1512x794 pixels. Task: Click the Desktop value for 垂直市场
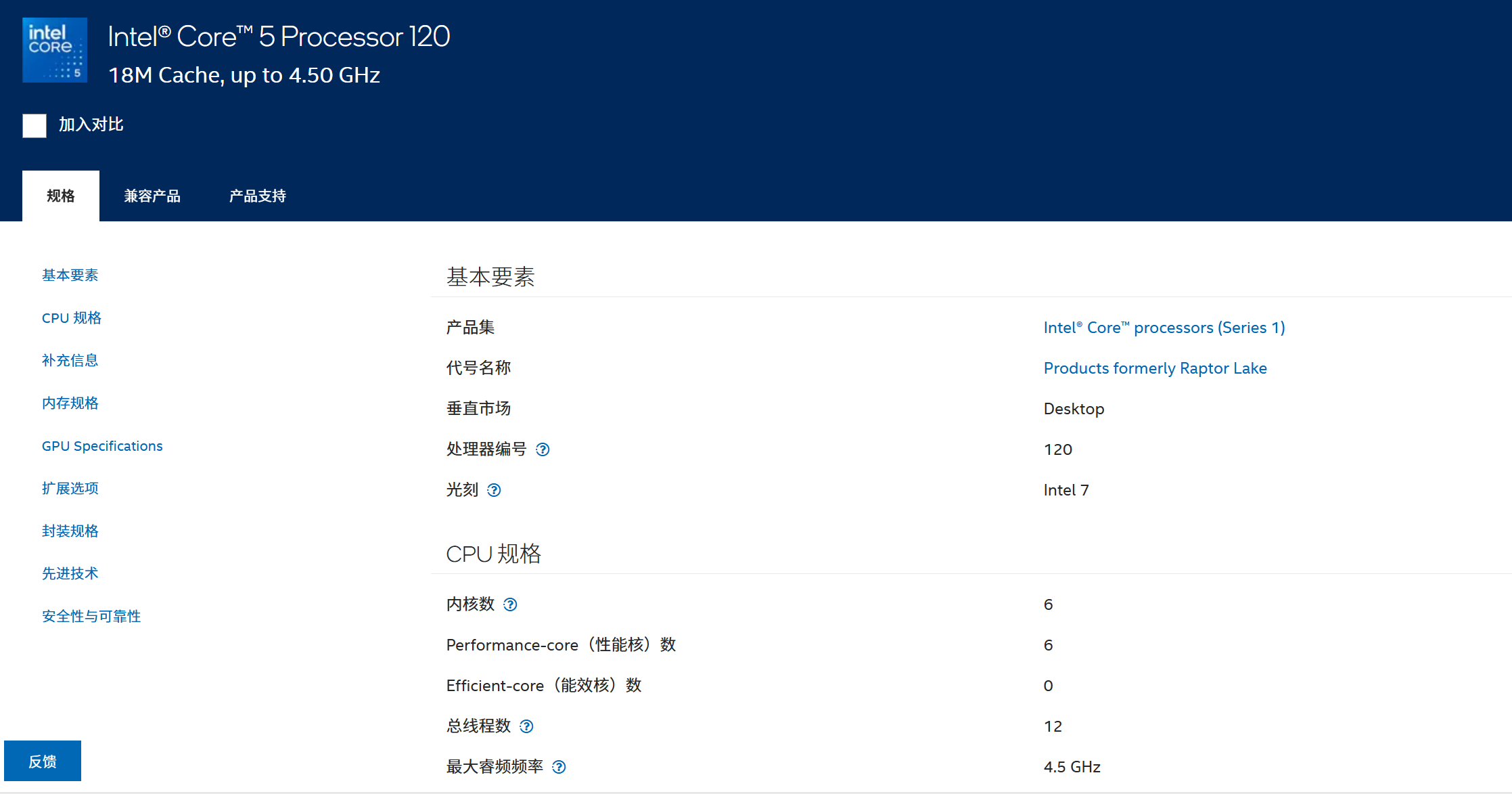pos(1074,409)
